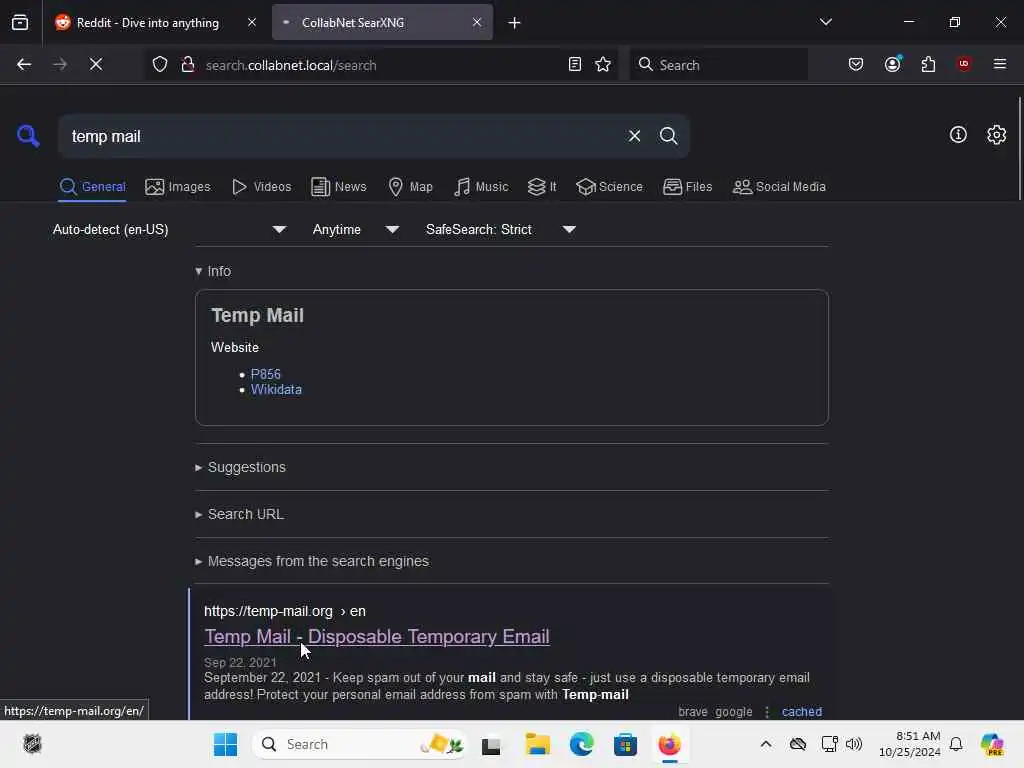
Task: Close the CollabNet SearXNG tab
Action: (x=477, y=22)
